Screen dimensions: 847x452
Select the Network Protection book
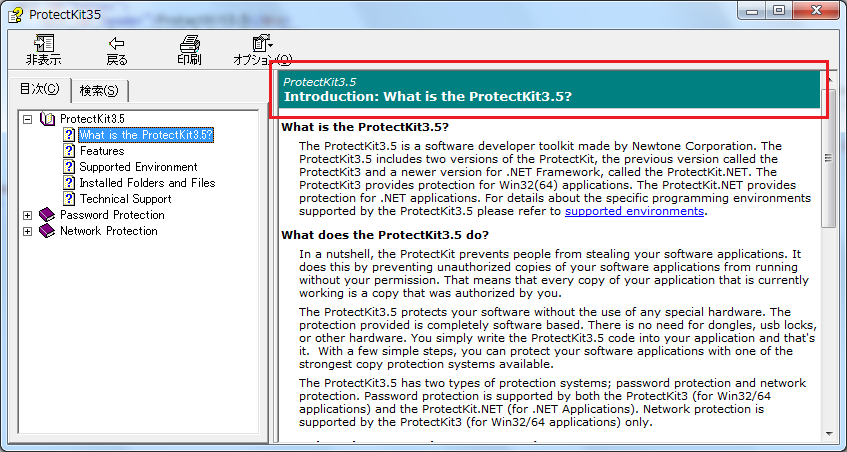click(x=109, y=231)
